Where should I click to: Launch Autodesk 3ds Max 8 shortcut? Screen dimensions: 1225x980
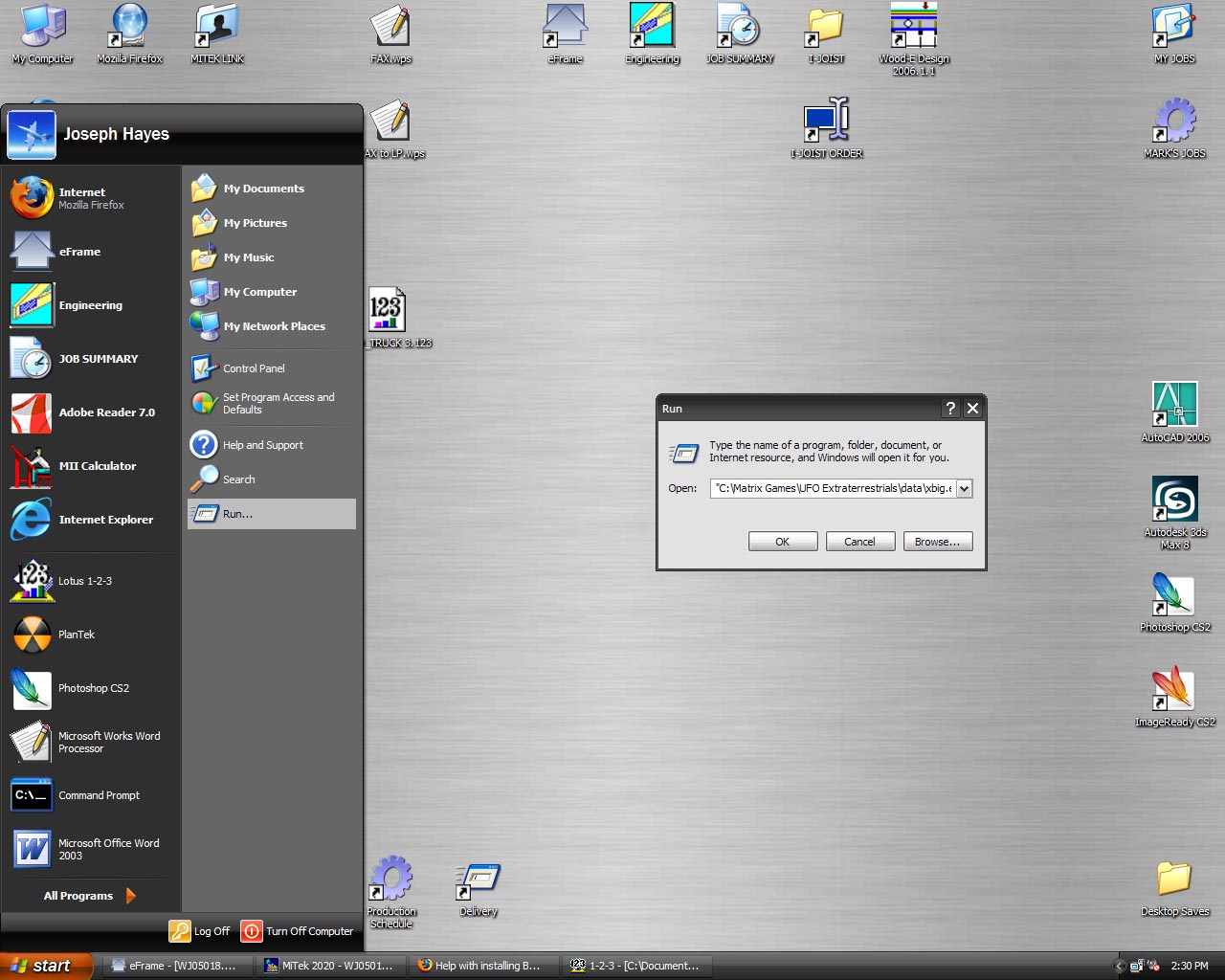click(1174, 513)
